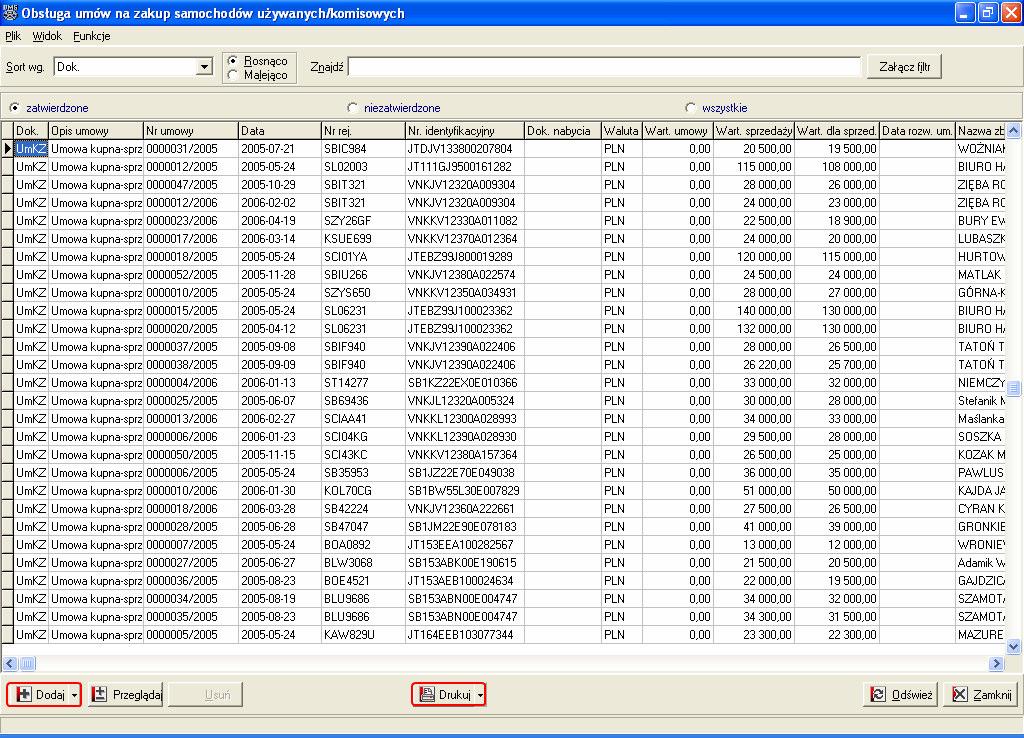Click row selector of 0000031/2005
The height and width of the screenshot is (738, 1024).
click(7, 148)
